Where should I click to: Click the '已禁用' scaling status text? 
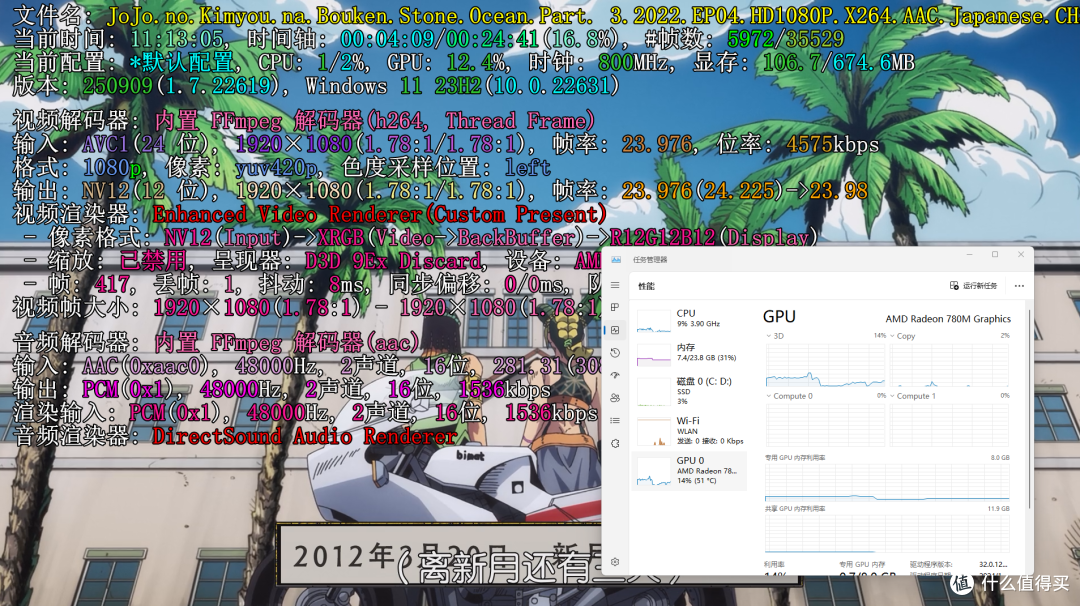[152, 262]
